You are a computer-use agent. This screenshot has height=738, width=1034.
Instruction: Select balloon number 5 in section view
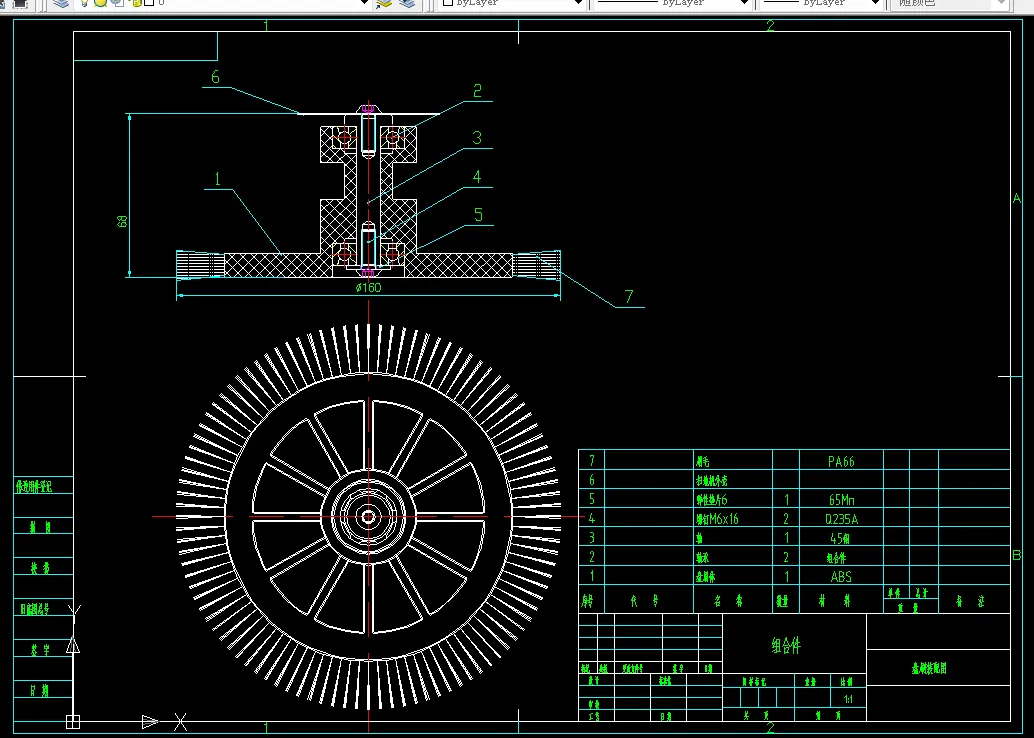[x=478, y=215]
